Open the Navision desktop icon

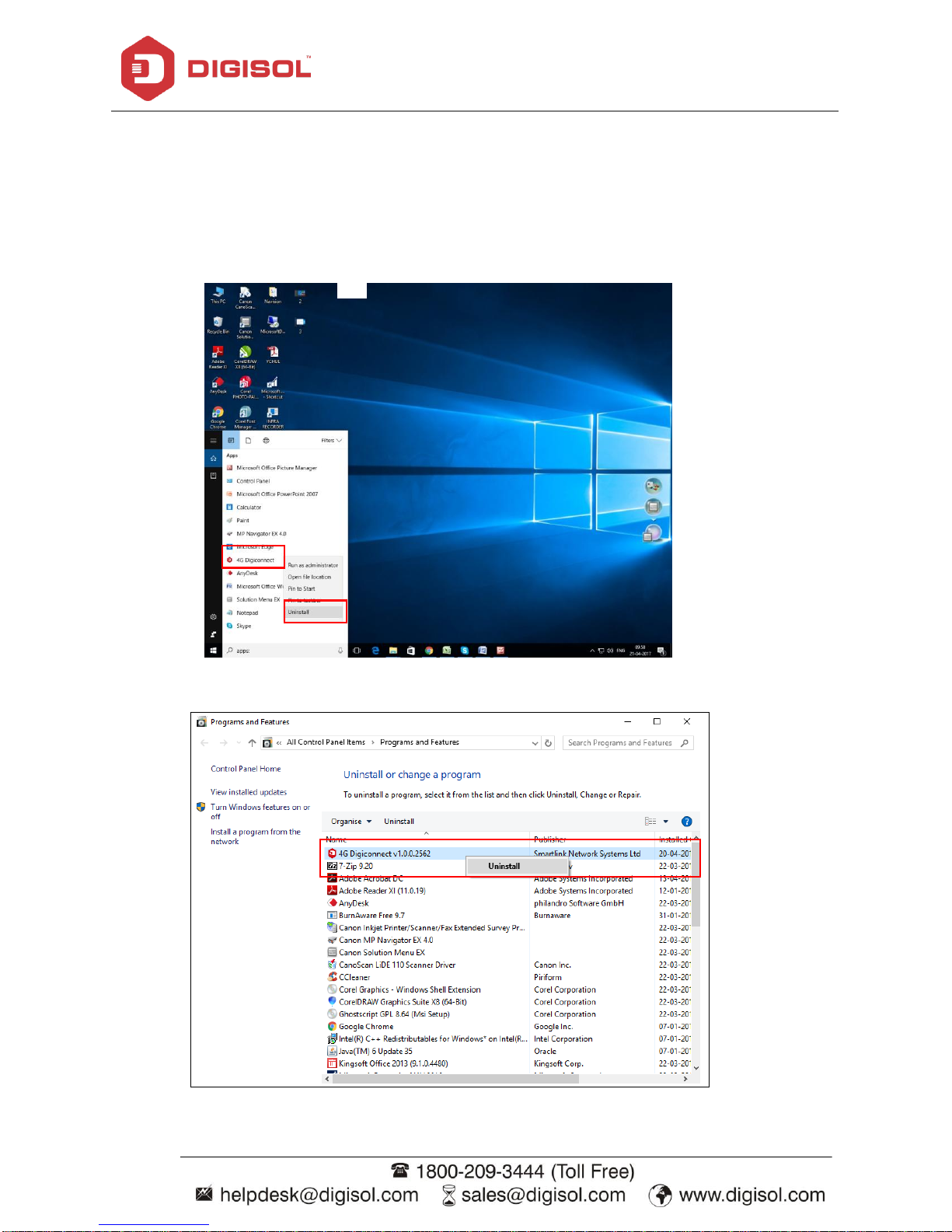point(273,295)
